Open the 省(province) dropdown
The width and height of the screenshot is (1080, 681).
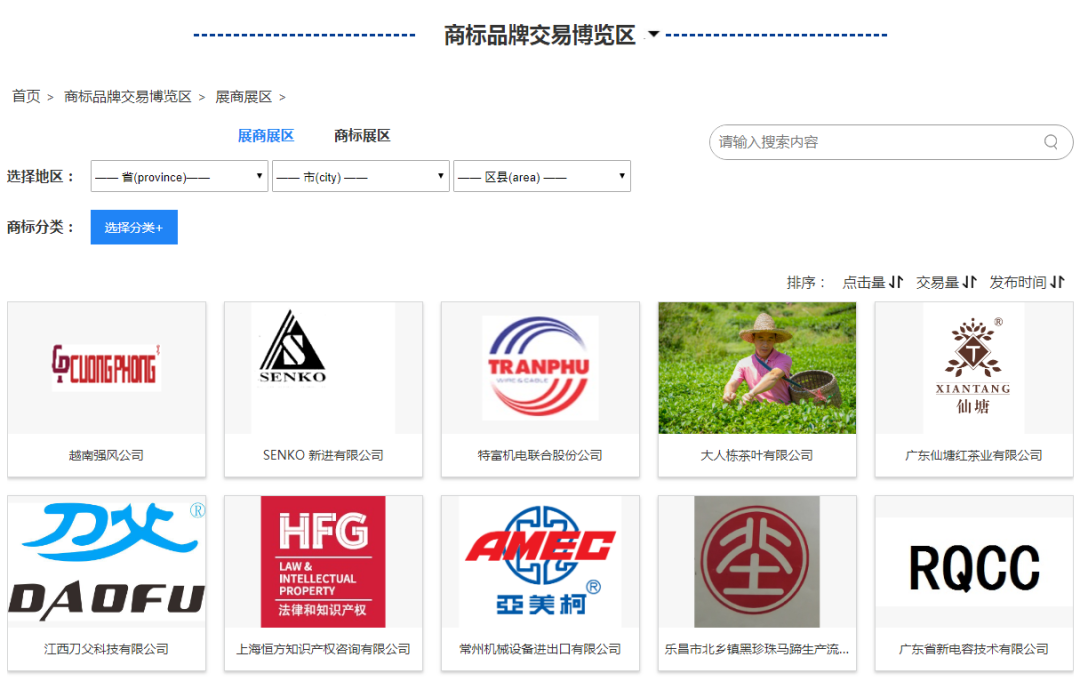click(179, 176)
